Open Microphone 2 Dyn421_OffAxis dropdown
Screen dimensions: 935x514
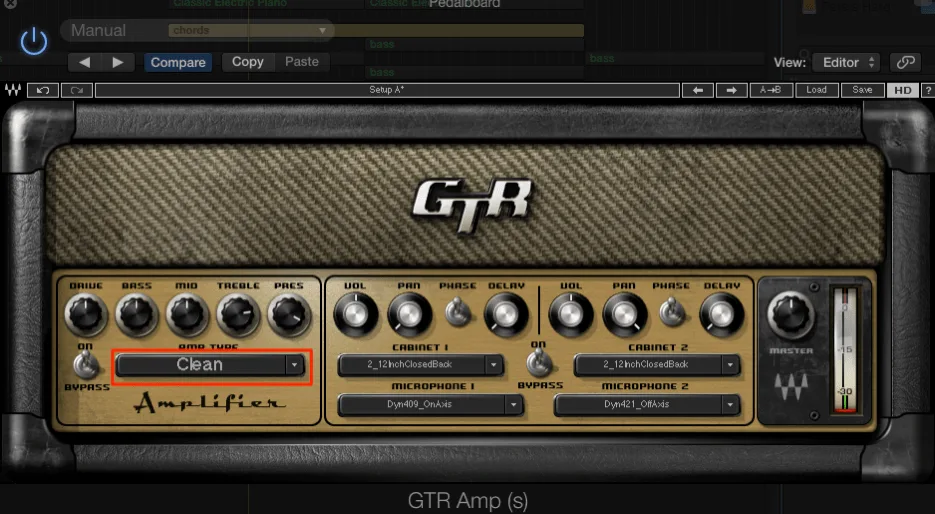coord(647,405)
